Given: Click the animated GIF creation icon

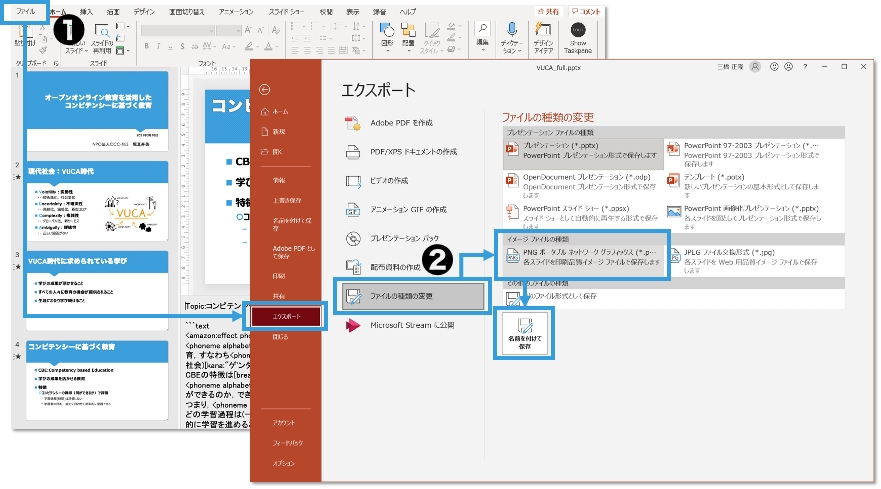Looking at the screenshot, I should pyautogui.click(x=351, y=210).
